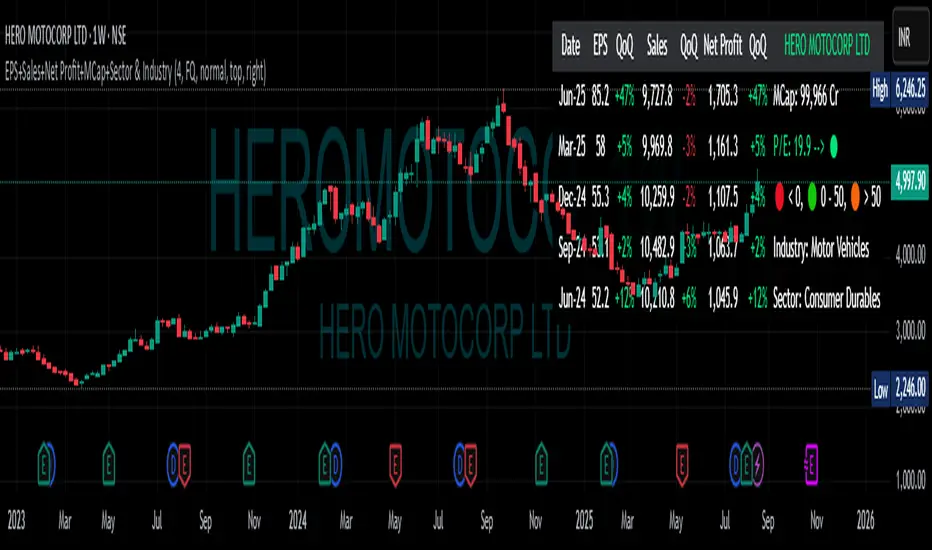This screenshot has width=932, height=550.
Task: Click the P/E: 19.9 text
Action: [x=792, y=146]
